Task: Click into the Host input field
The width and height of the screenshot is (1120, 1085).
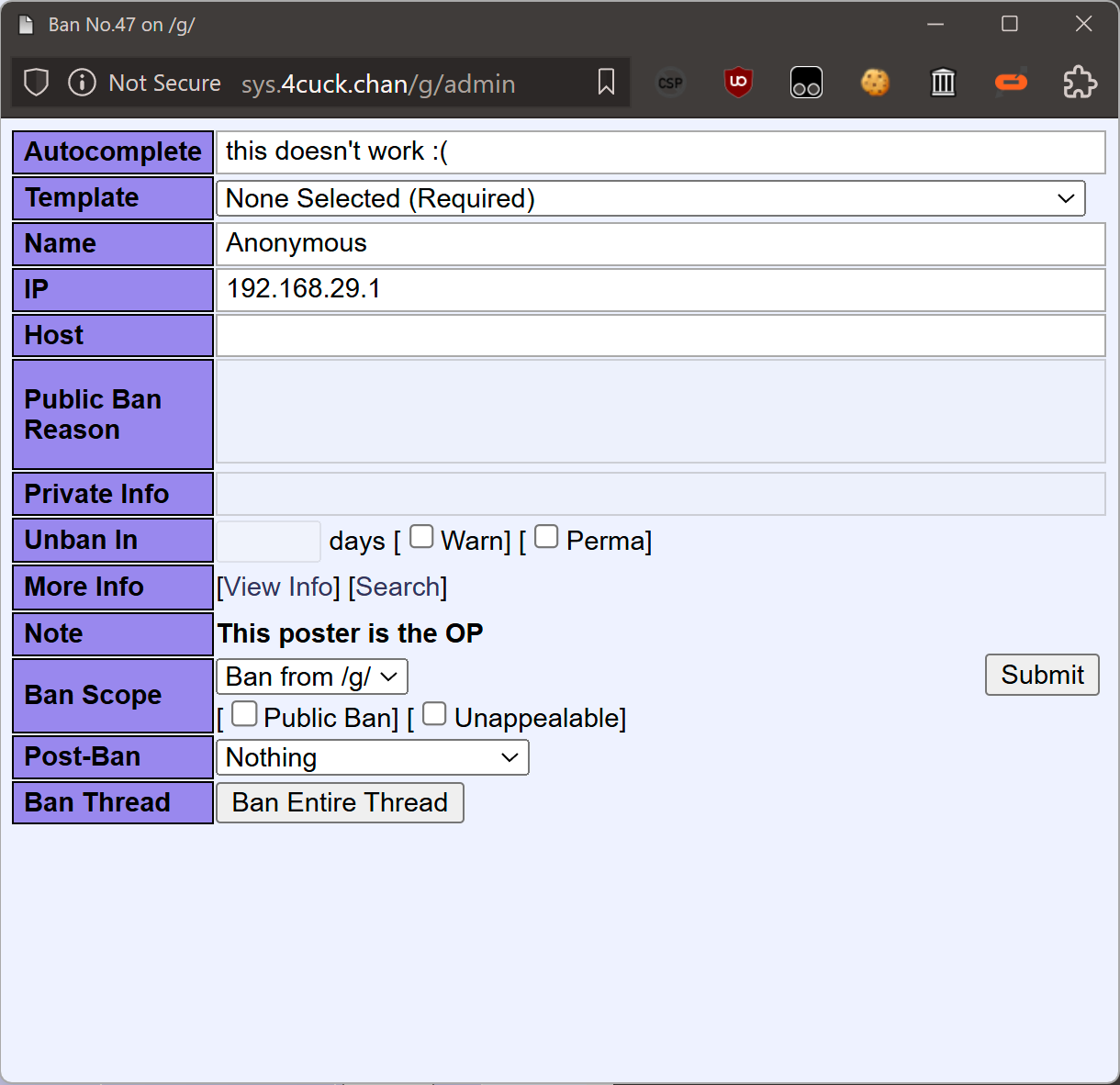Action: (x=660, y=336)
